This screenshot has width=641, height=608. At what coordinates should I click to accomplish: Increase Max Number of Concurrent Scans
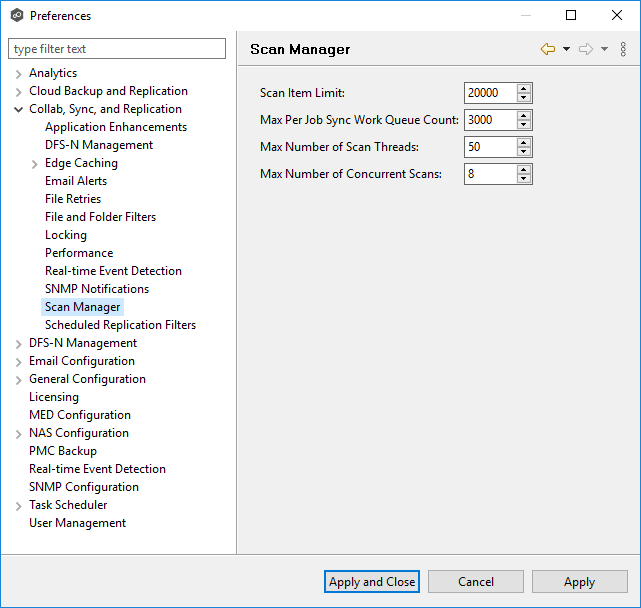[524, 170]
